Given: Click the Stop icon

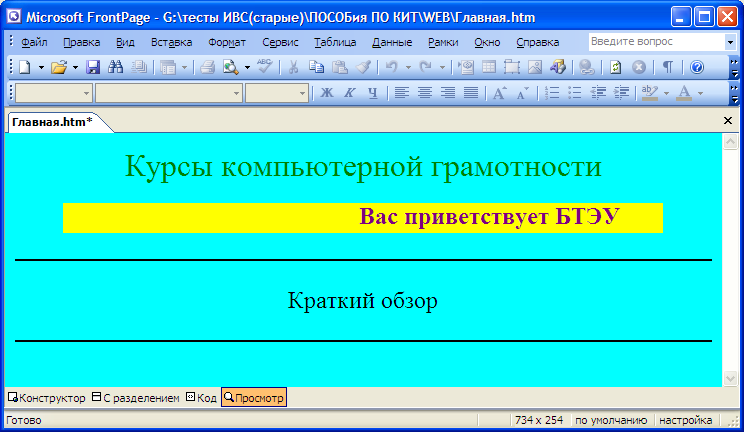Looking at the screenshot, I should (639, 67).
